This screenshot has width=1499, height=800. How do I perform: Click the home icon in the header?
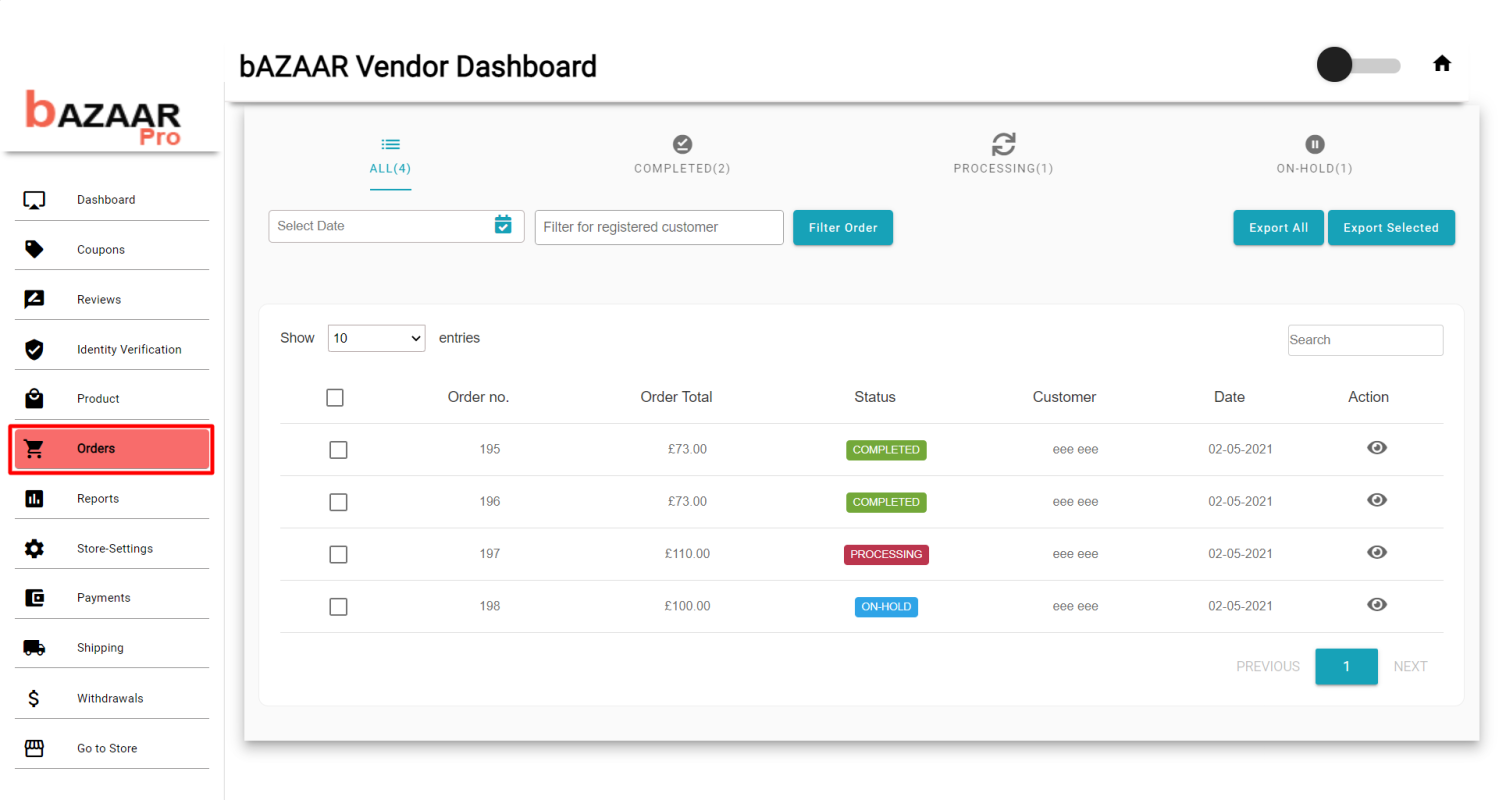(1442, 63)
